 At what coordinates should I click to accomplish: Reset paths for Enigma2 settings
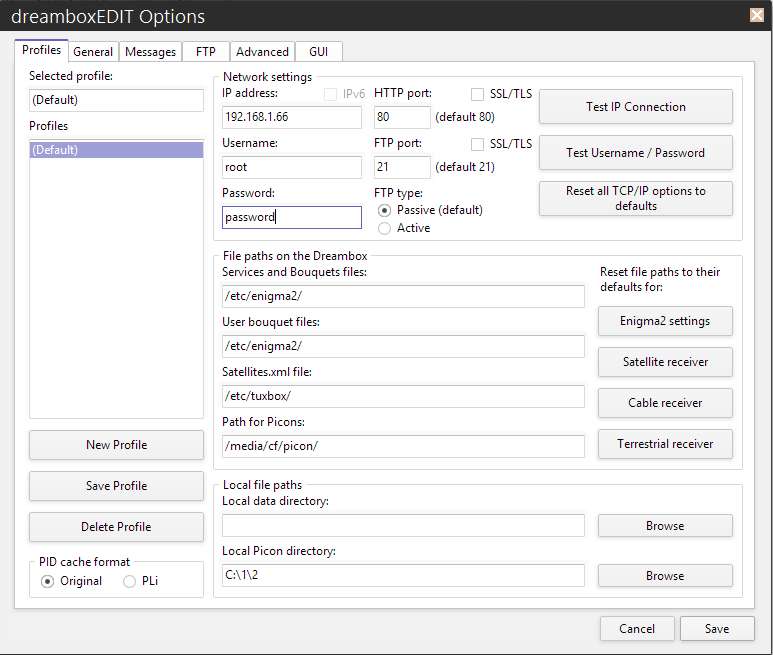point(665,321)
